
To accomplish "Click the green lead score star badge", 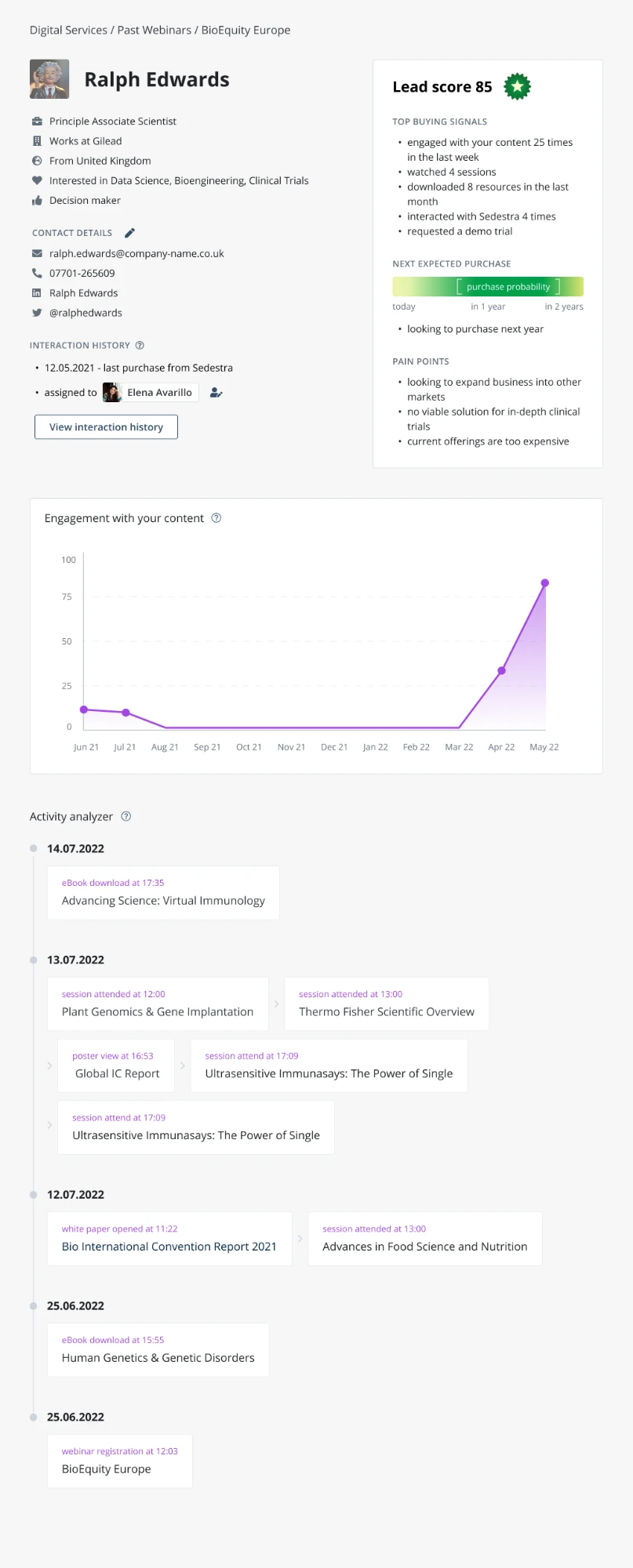I will 517,86.
